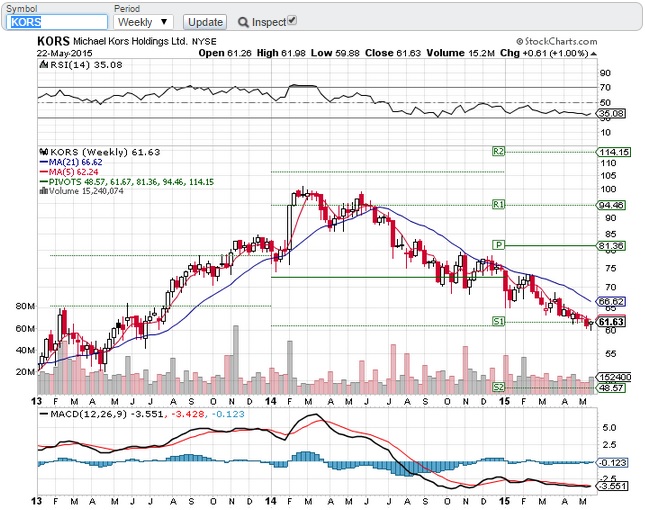Click the 13 year marker below MACD panel

[x=37, y=501]
